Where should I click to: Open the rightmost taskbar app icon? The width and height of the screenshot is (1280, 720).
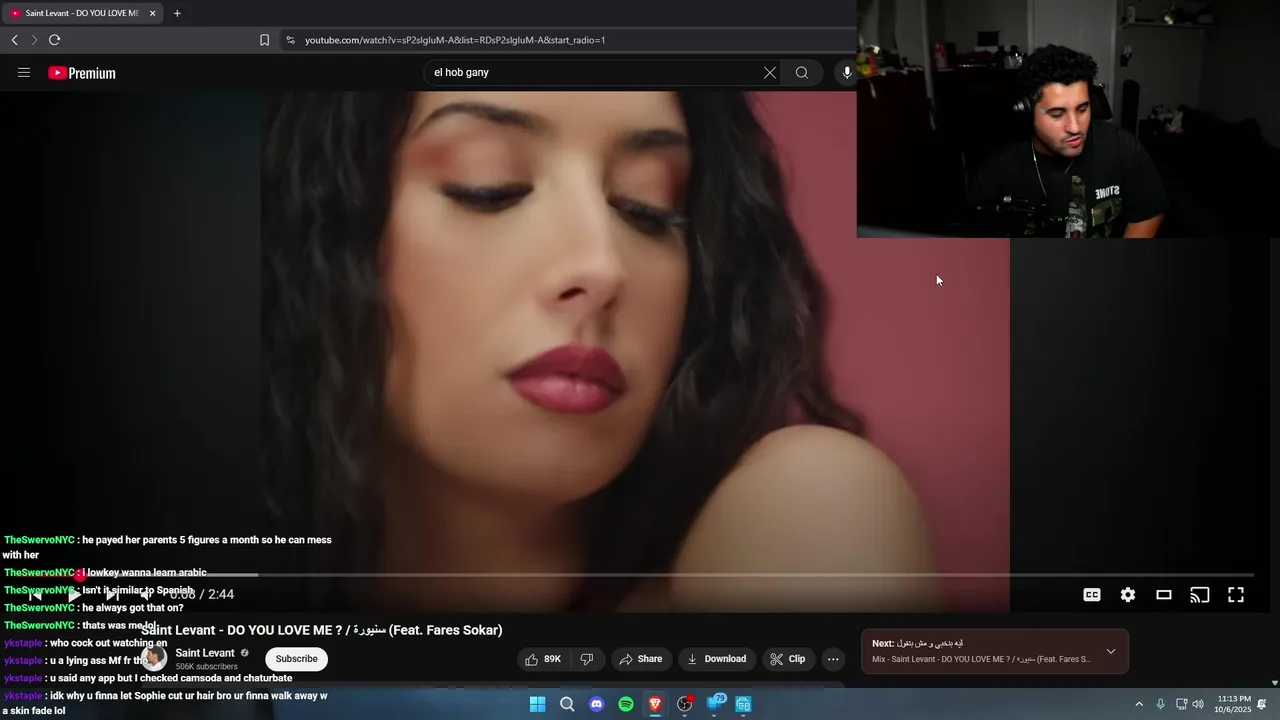744,704
